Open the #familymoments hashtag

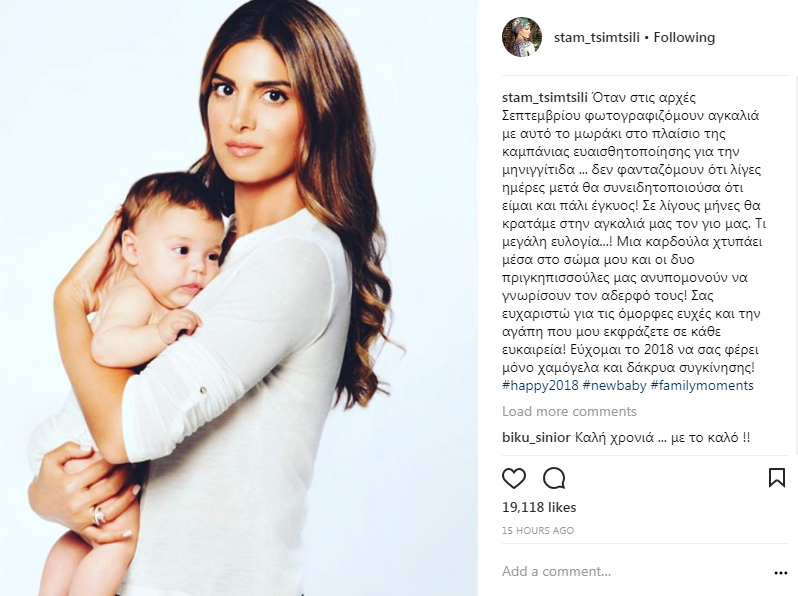pyautogui.click(x=702, y=385)
